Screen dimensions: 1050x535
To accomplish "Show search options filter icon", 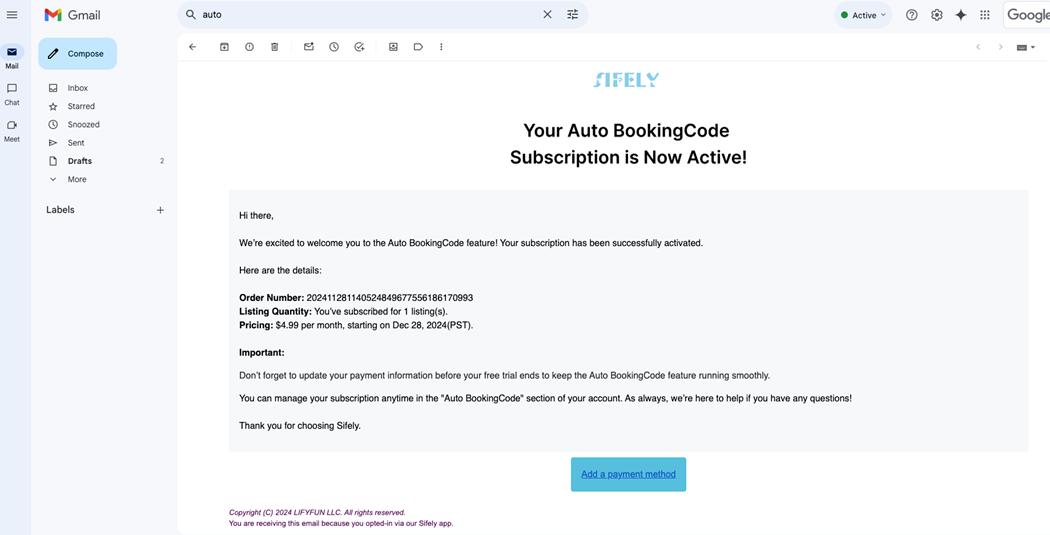I will click(x=573, y=15).
